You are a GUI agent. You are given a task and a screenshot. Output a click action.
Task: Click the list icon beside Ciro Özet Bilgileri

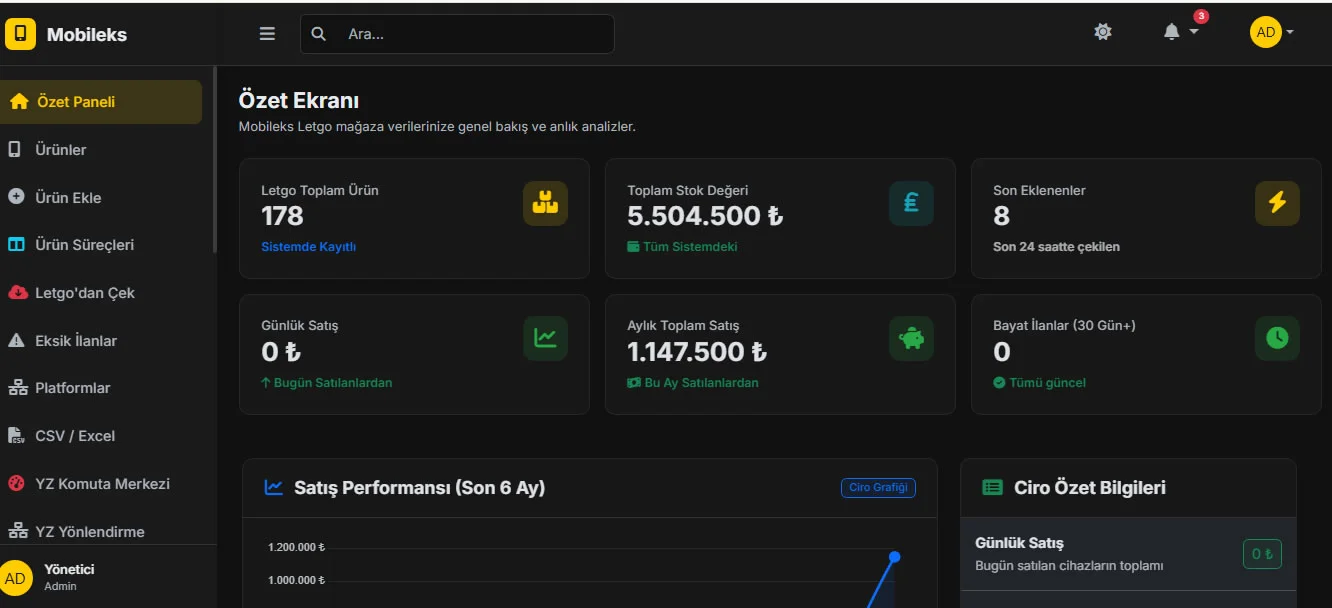[992, 488]
